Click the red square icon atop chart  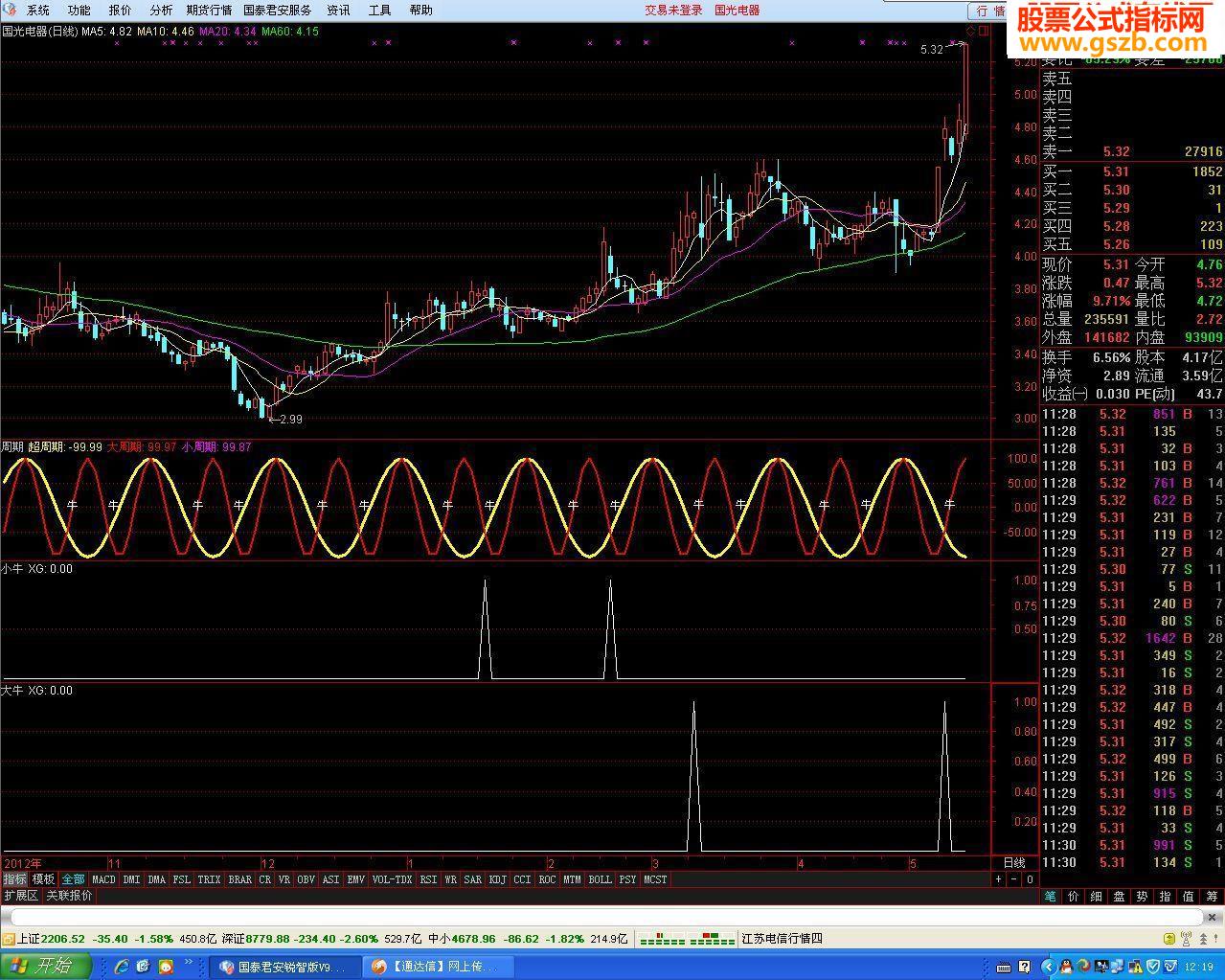pos(984,31)
